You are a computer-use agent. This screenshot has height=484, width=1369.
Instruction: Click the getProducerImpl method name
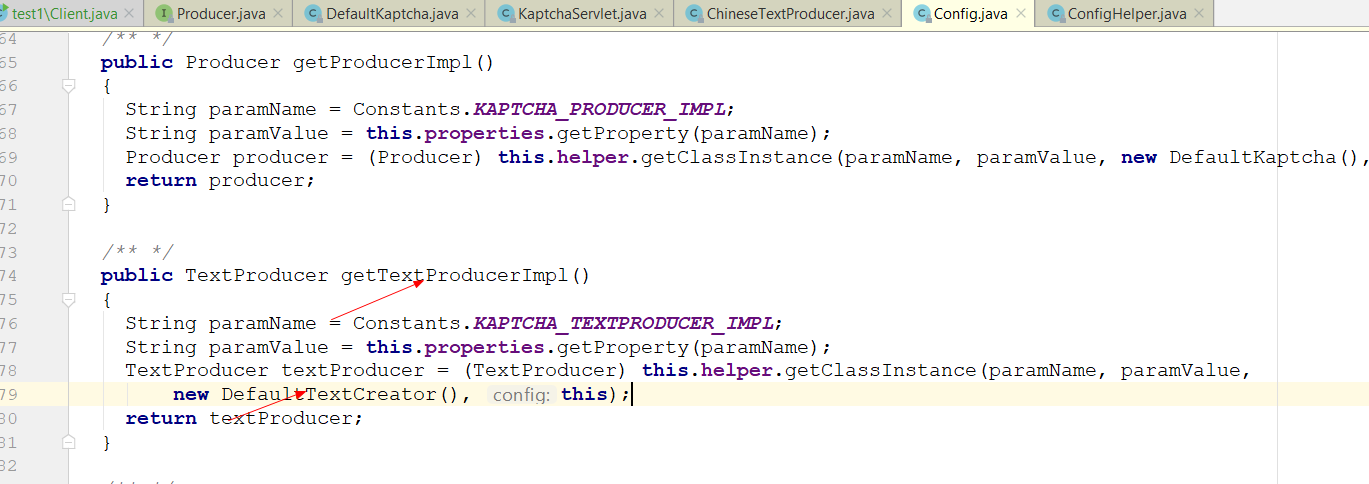[382, 62]
